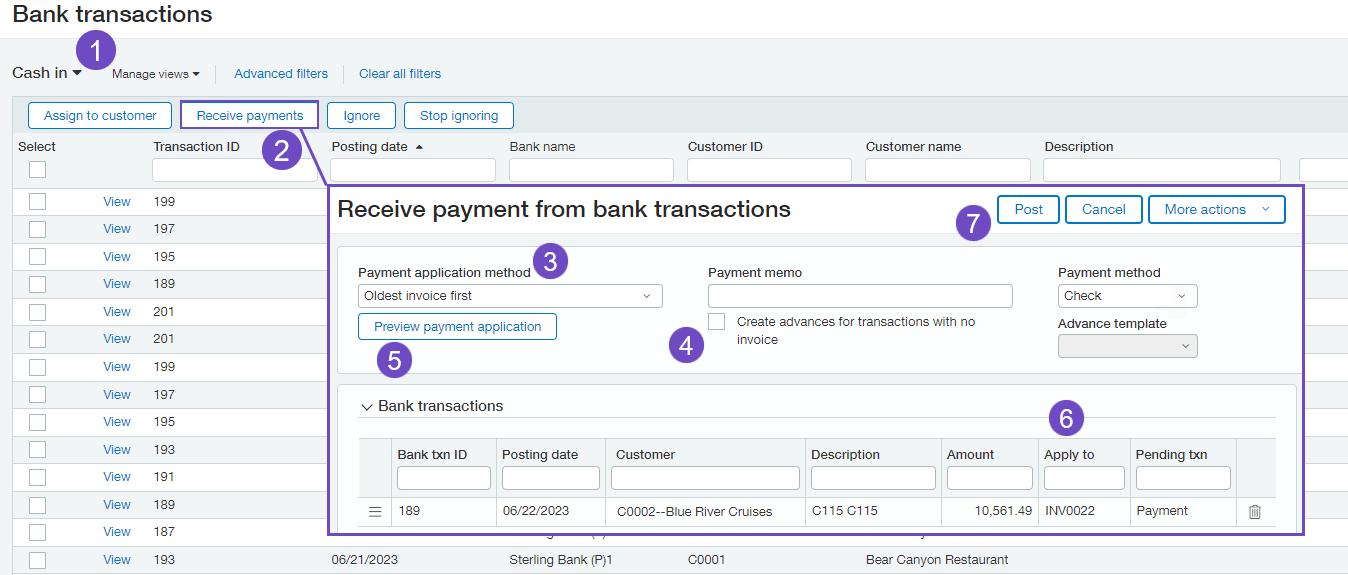Viewport: 1348px width, 575px height.
Task: Select the checkbox for the first transaction 199 row
Action: coord(37,202)
